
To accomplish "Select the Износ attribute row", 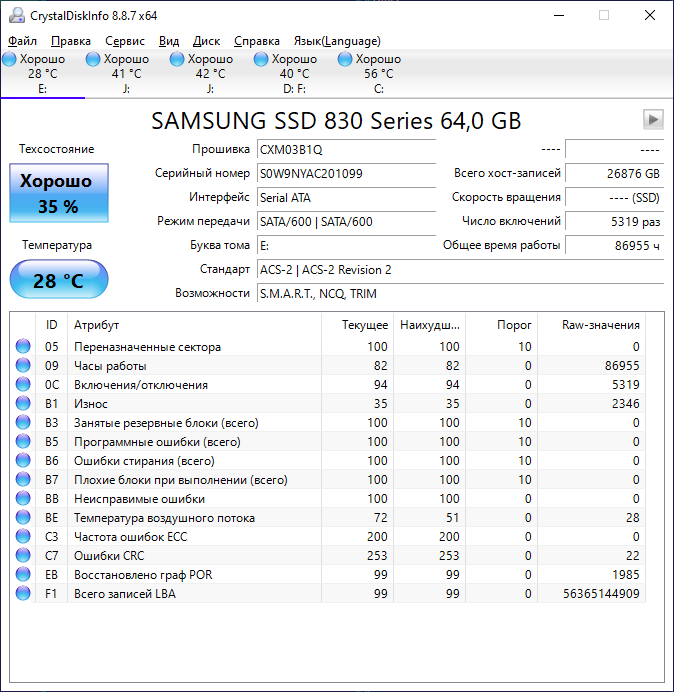I will click(328, 403).
